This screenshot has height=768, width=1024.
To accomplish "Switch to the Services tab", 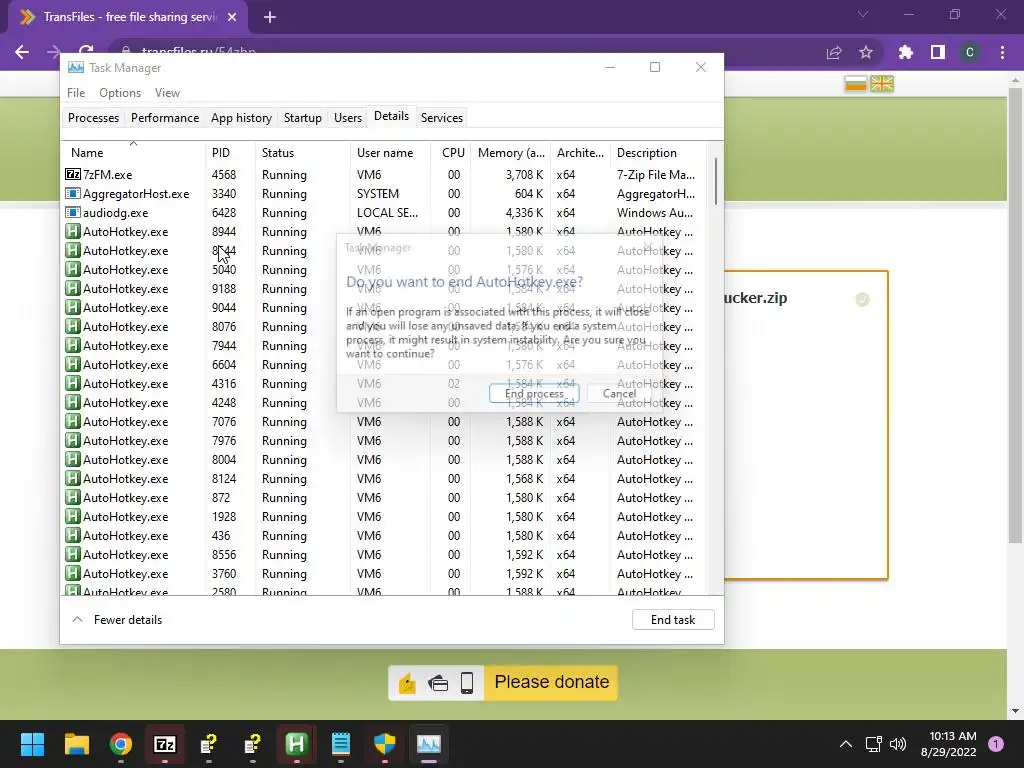I will point(441,118).
